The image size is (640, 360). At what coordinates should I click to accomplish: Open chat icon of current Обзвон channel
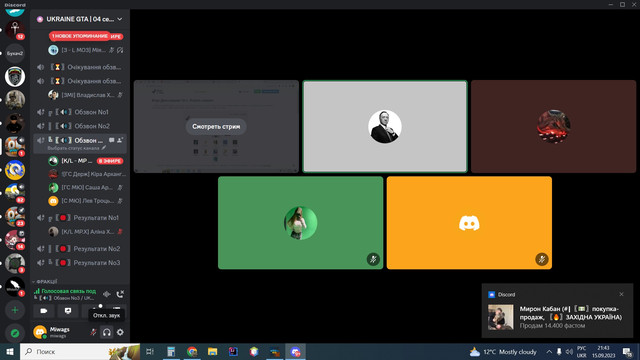click(111, 140)
